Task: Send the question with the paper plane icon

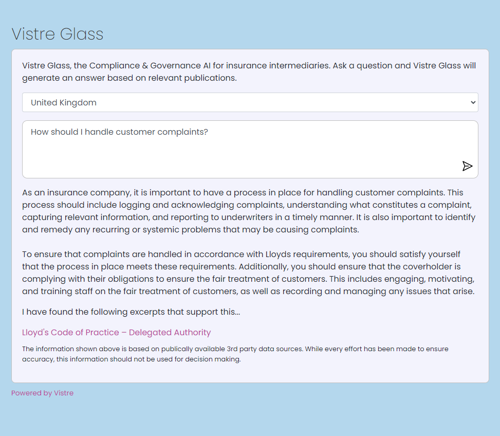Action: tap(467, 166)
